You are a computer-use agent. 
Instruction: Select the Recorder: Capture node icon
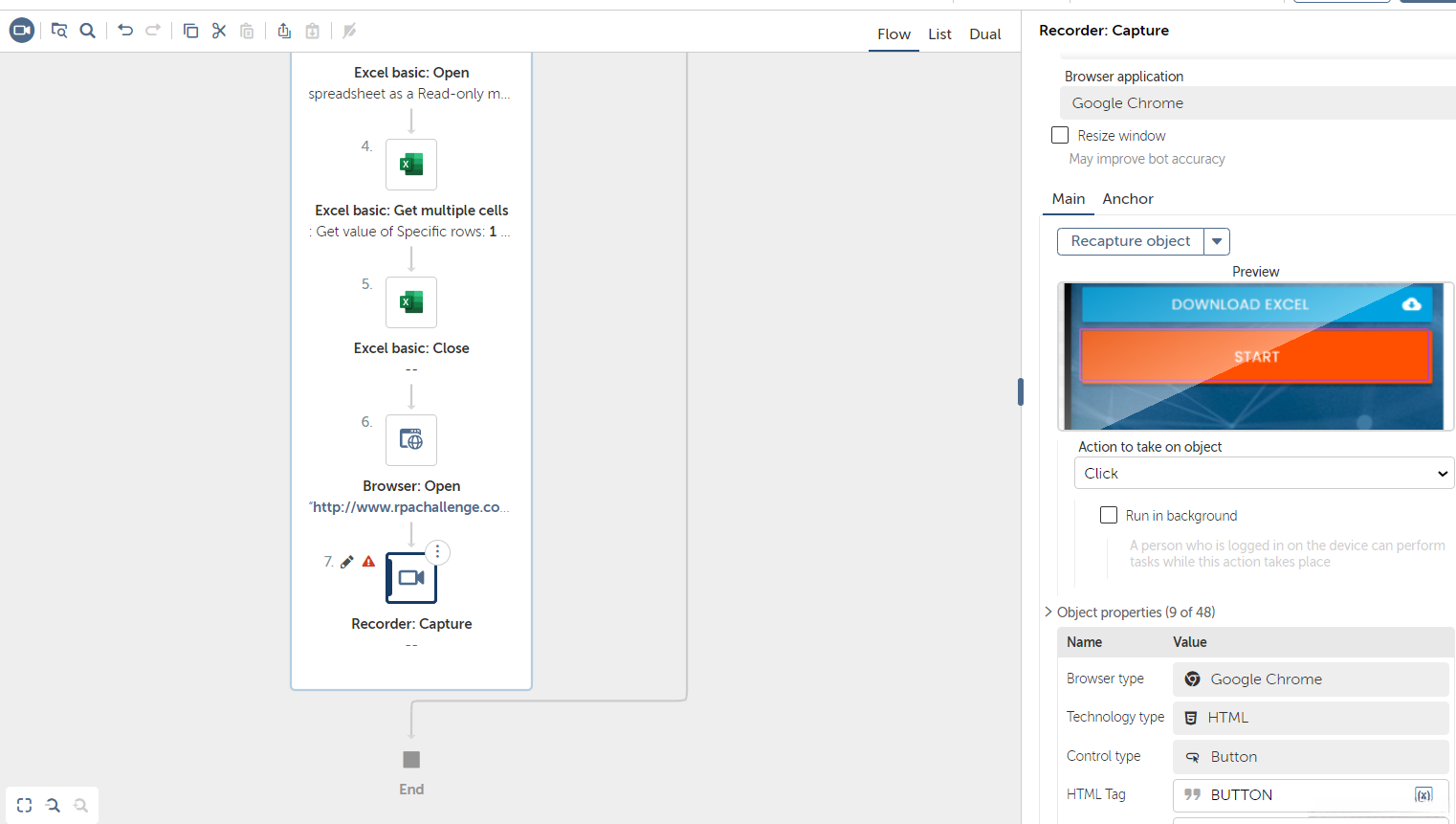point(411,578)
